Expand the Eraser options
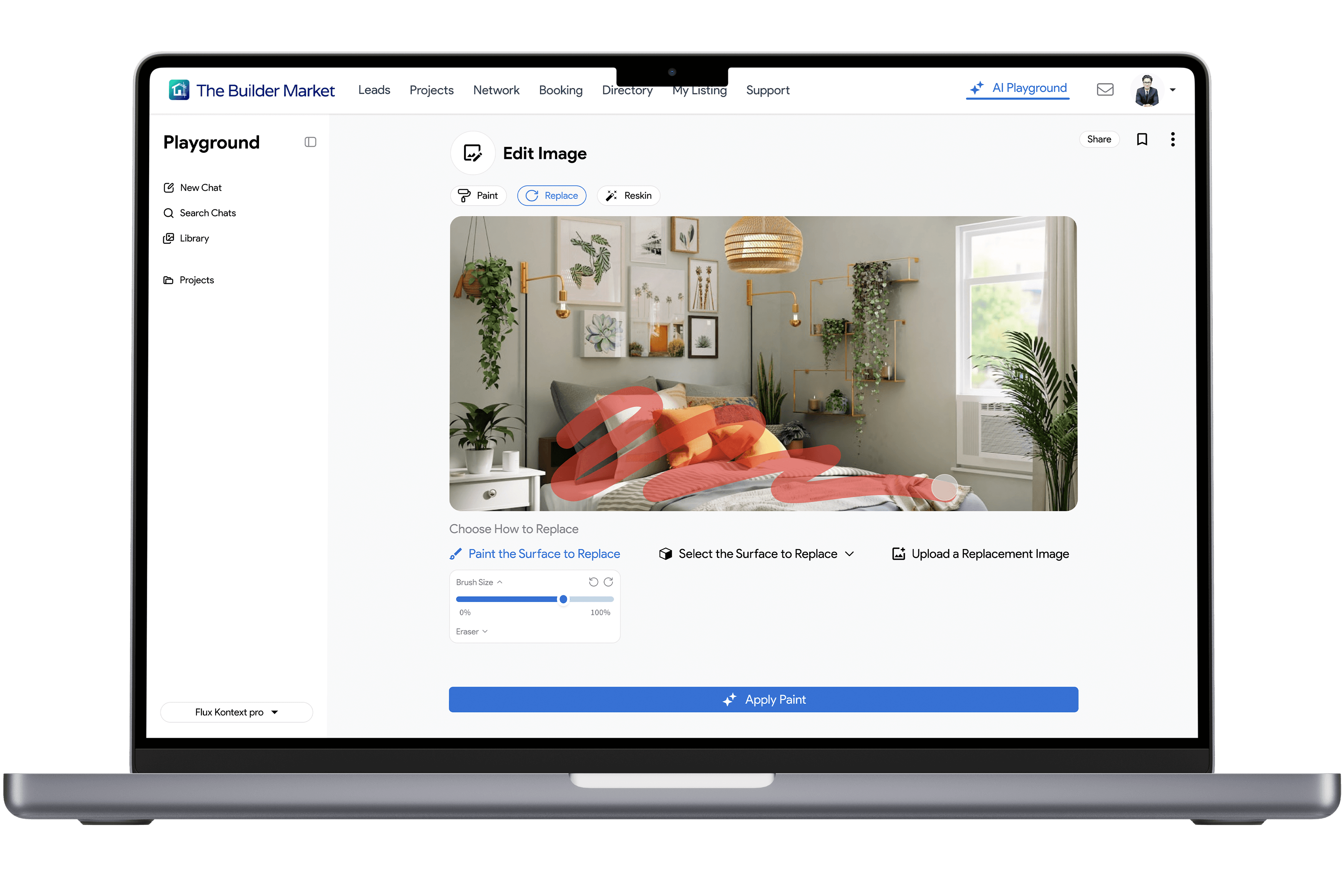Screen dimensions: 1344x896 coord(471,631)
